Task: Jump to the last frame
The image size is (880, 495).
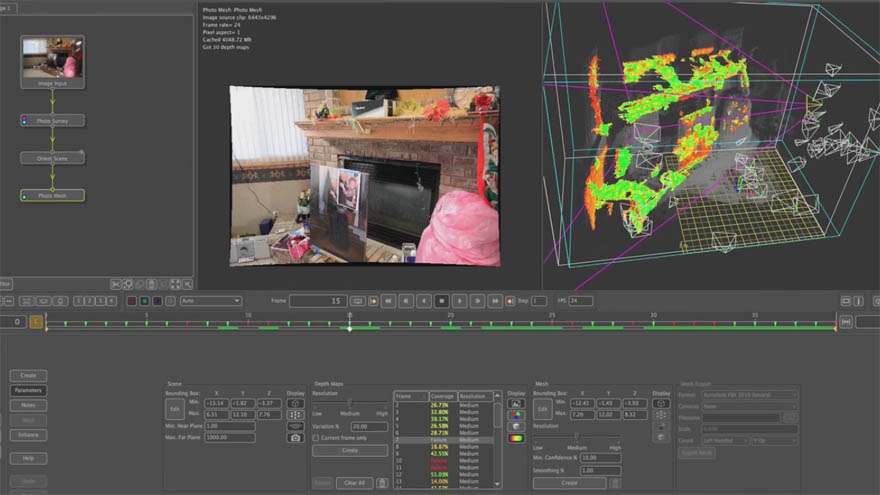Action: point(495,301)
